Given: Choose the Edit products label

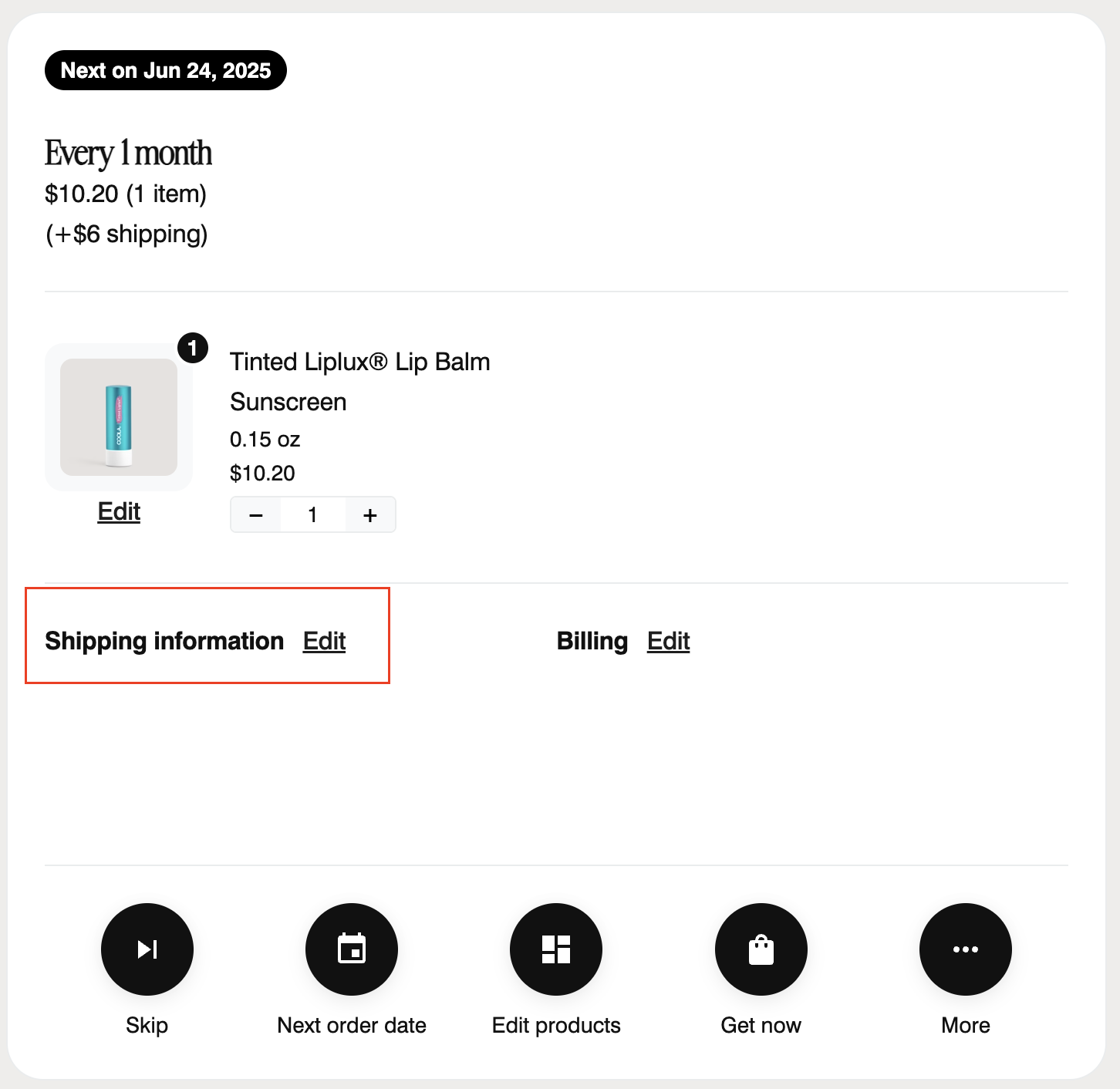Looking at the screenshot, I should [x=556, y=1025].
